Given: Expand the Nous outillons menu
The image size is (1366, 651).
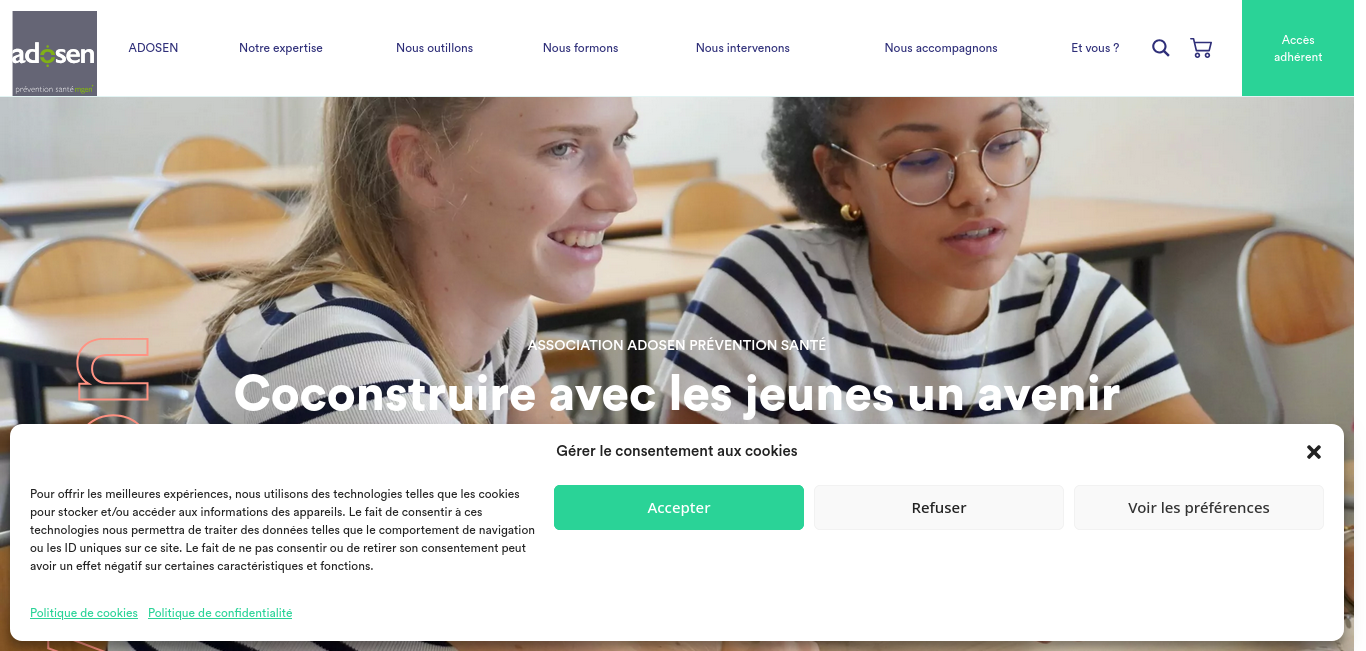Looking at the screenshot, I should pos(434,48).
